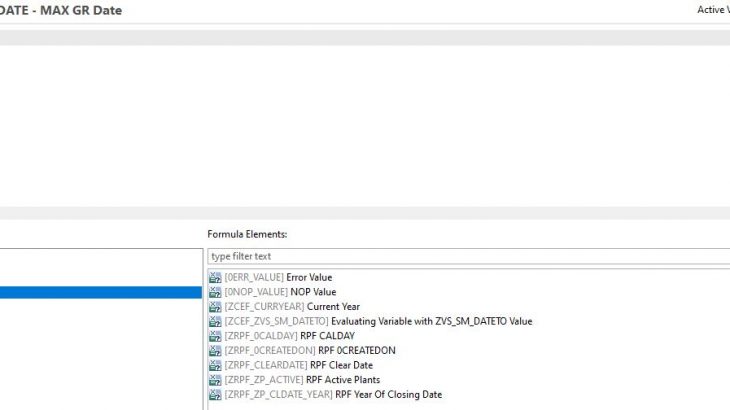
Task: Click the variable icon beside Current Year
Action: coord(215,307)
